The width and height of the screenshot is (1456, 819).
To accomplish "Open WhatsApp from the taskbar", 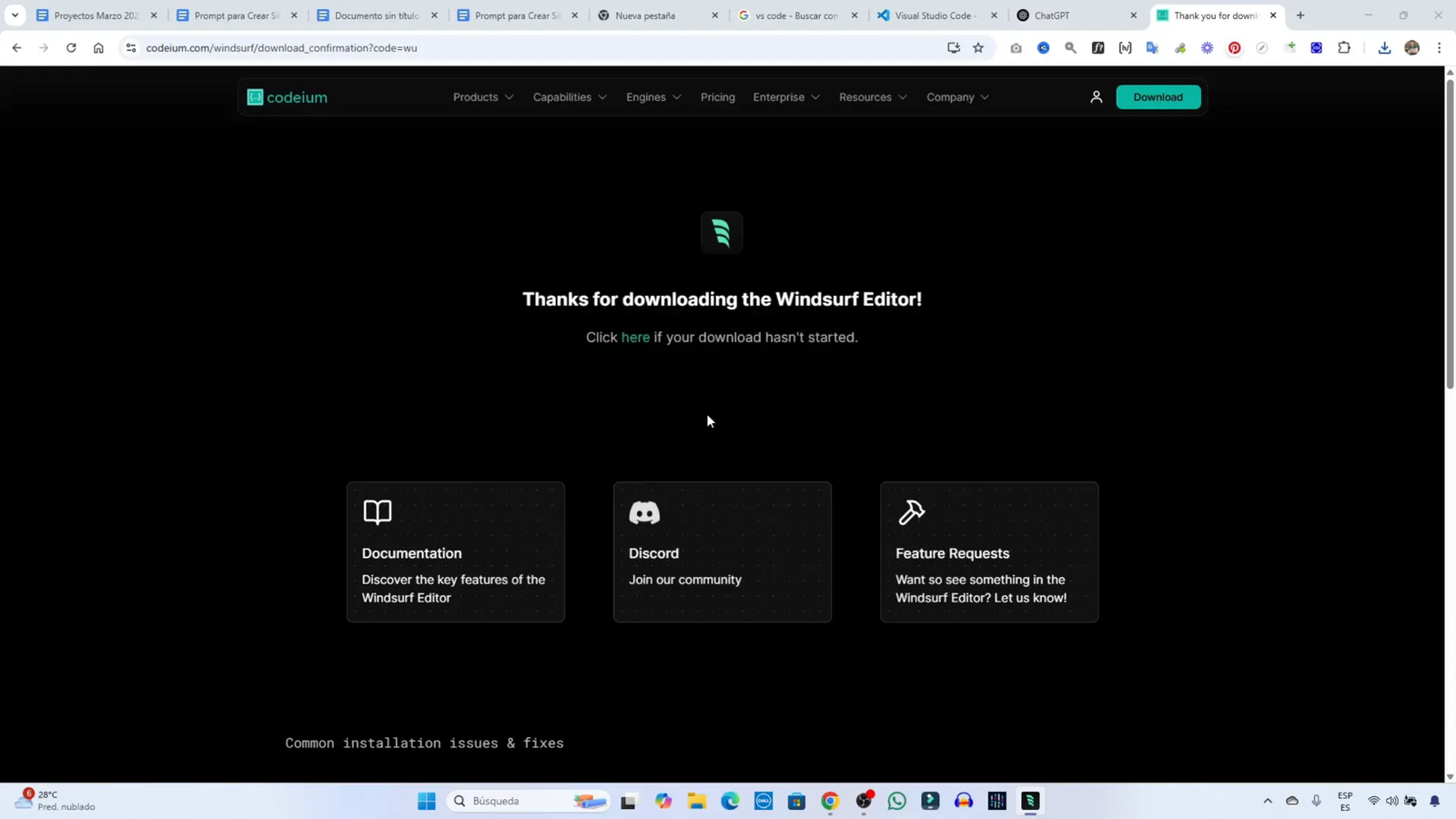I will [x=897, y=801].
